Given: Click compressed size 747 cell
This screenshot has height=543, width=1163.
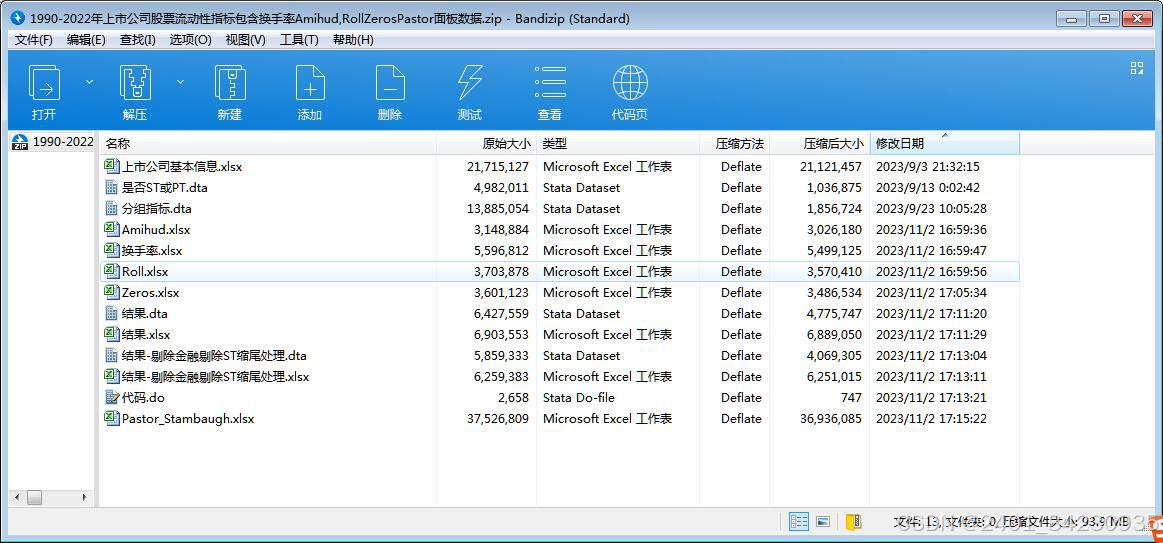Looking at the screenshot, I should (x=851, y=398).
